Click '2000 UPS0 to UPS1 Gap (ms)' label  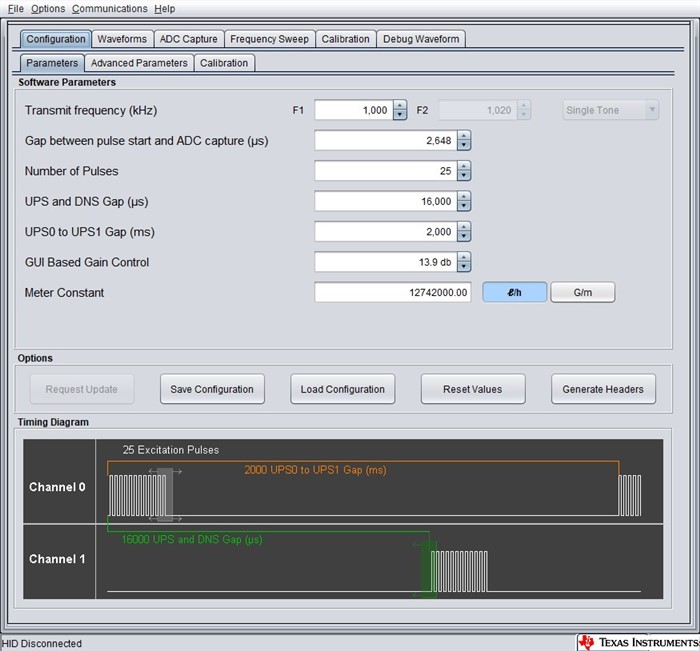click(315, 470)
